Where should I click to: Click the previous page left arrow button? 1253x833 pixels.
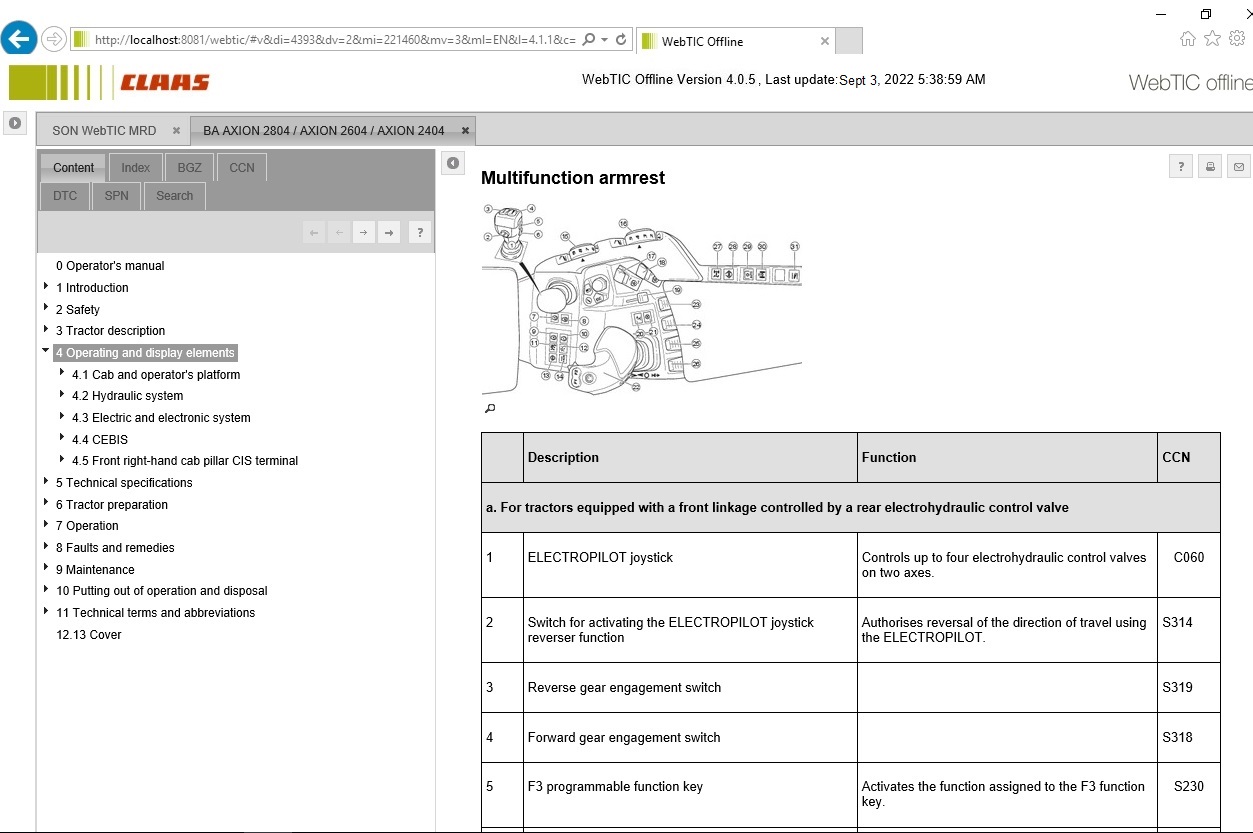pyautogui.click(x=339, y=232)
